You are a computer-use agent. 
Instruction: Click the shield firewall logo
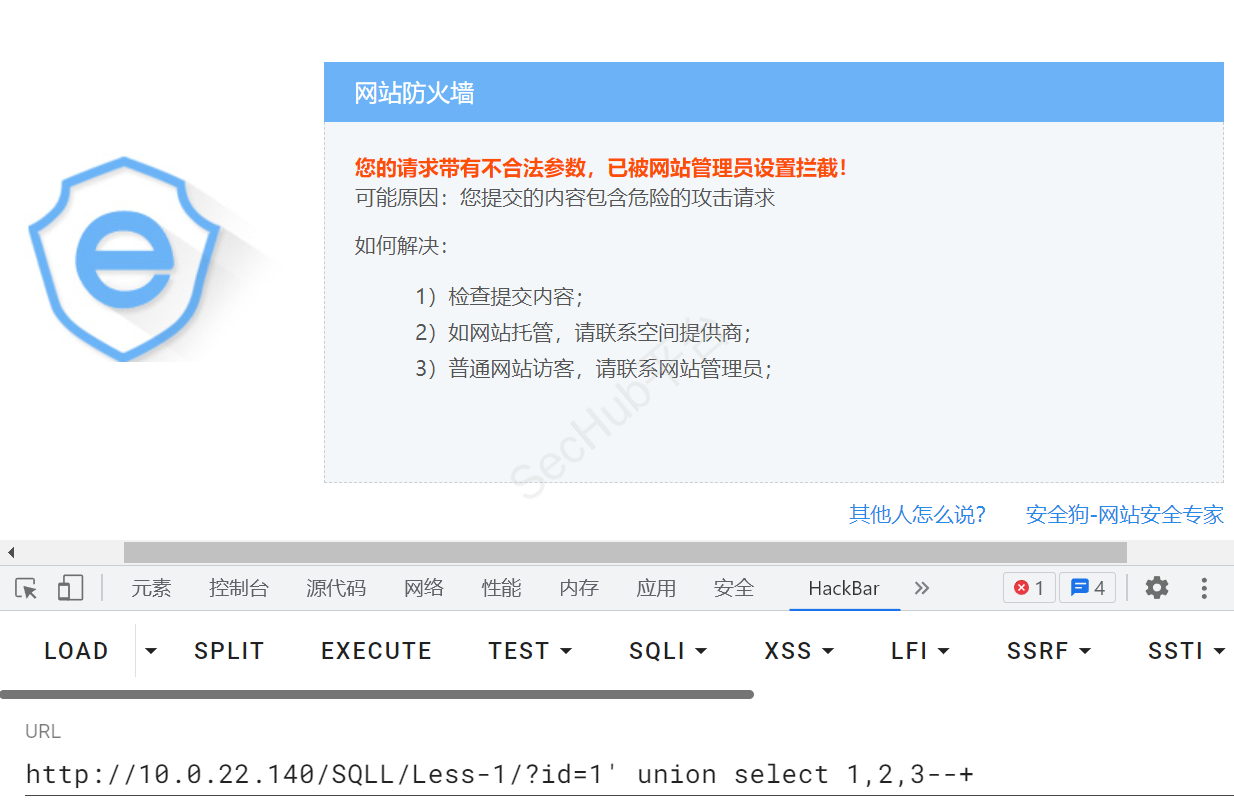tap(124, 258)
